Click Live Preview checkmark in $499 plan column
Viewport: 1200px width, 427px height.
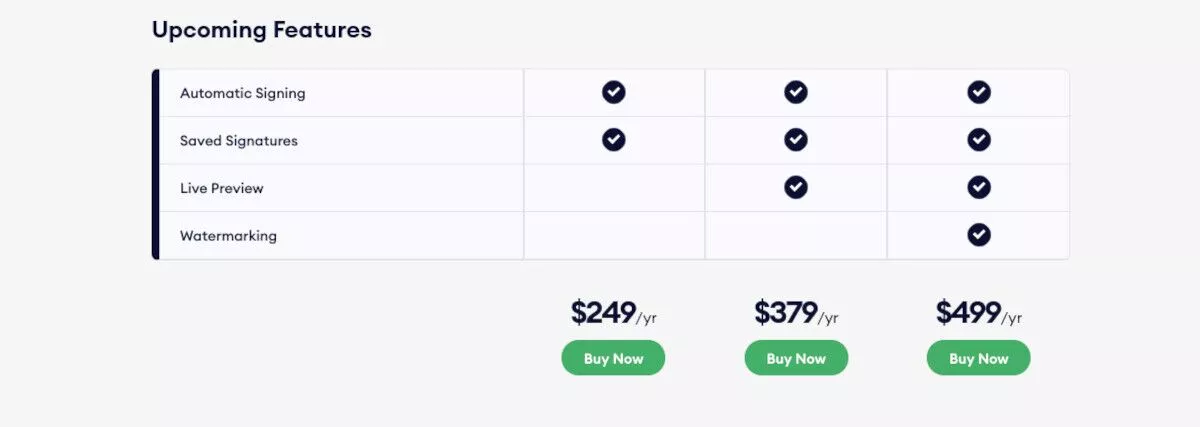tap(979, 187)
